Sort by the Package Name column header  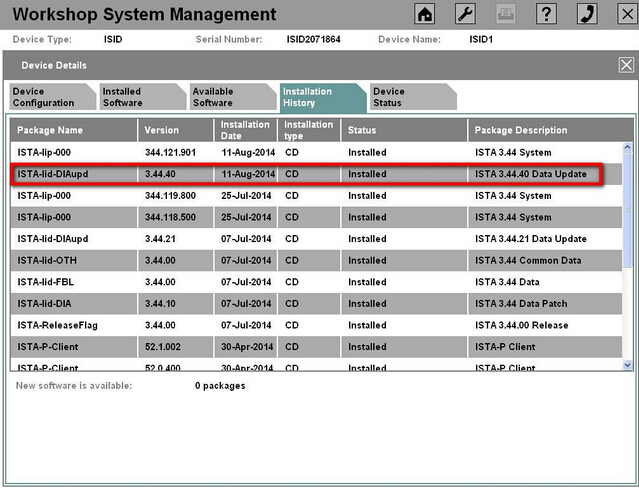[74, 130]
